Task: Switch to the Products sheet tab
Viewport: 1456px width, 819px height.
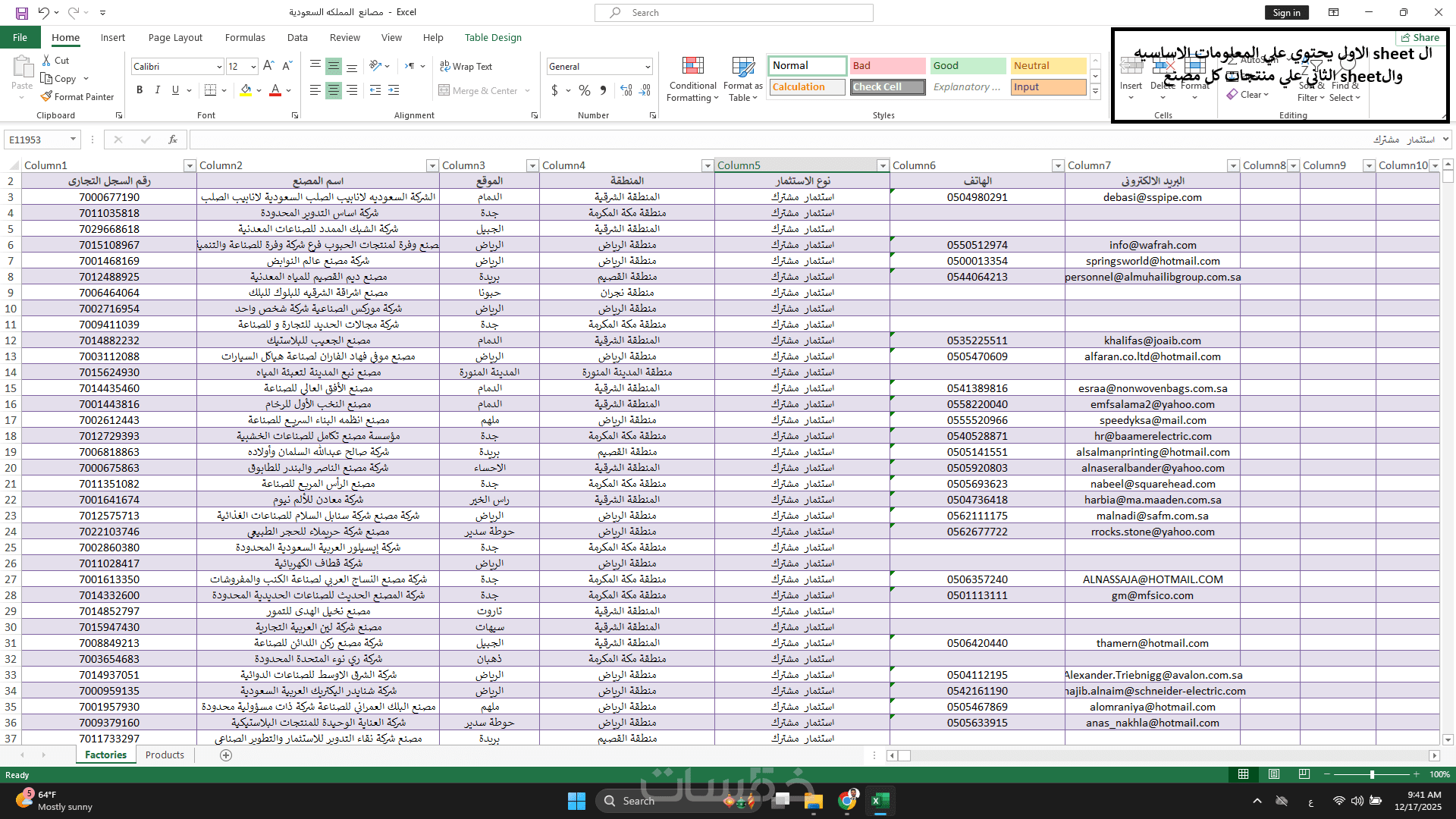Action: coord(165,755)
